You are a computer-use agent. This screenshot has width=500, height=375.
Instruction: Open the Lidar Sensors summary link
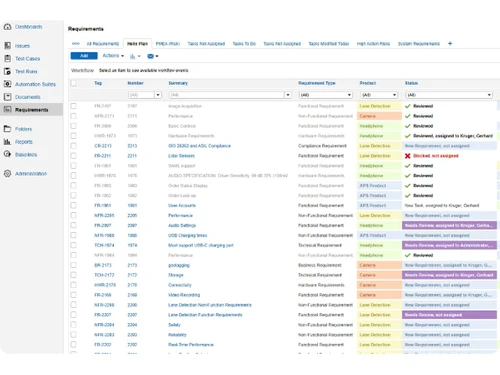[x=181, y=156]
